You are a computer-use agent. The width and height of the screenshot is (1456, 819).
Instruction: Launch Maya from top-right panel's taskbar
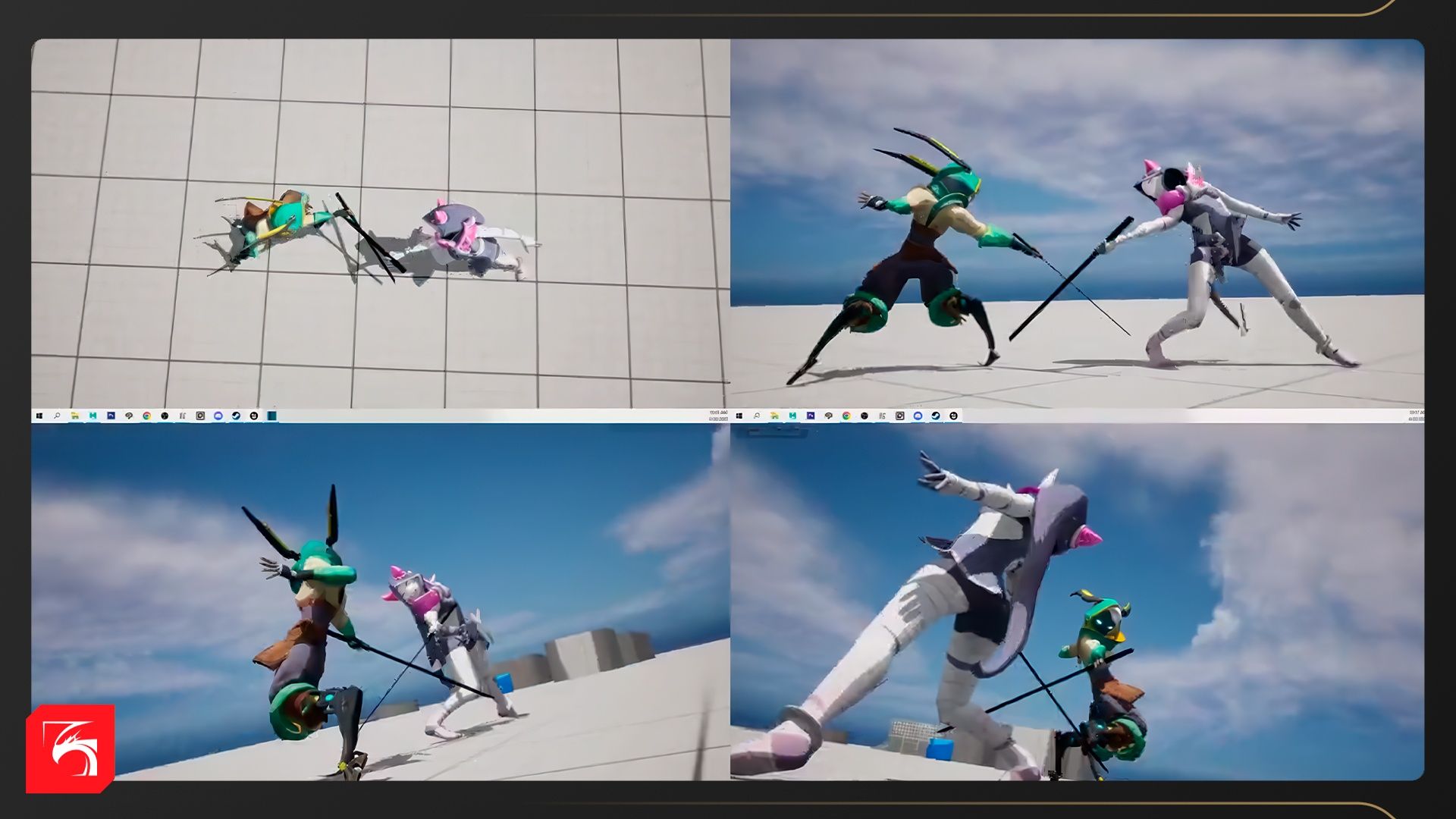(792, 416)
